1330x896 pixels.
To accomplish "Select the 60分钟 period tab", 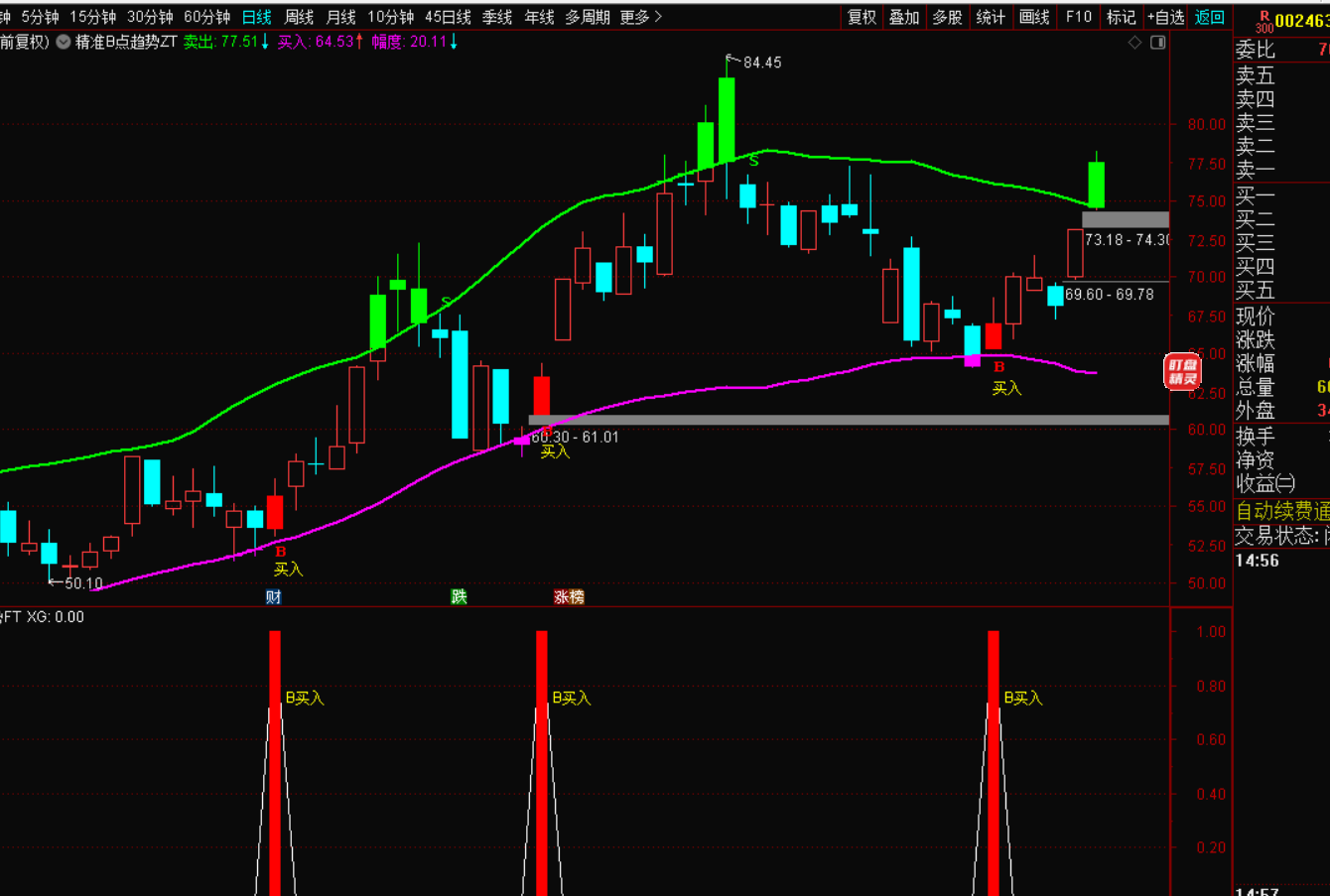I will (206, 17).
